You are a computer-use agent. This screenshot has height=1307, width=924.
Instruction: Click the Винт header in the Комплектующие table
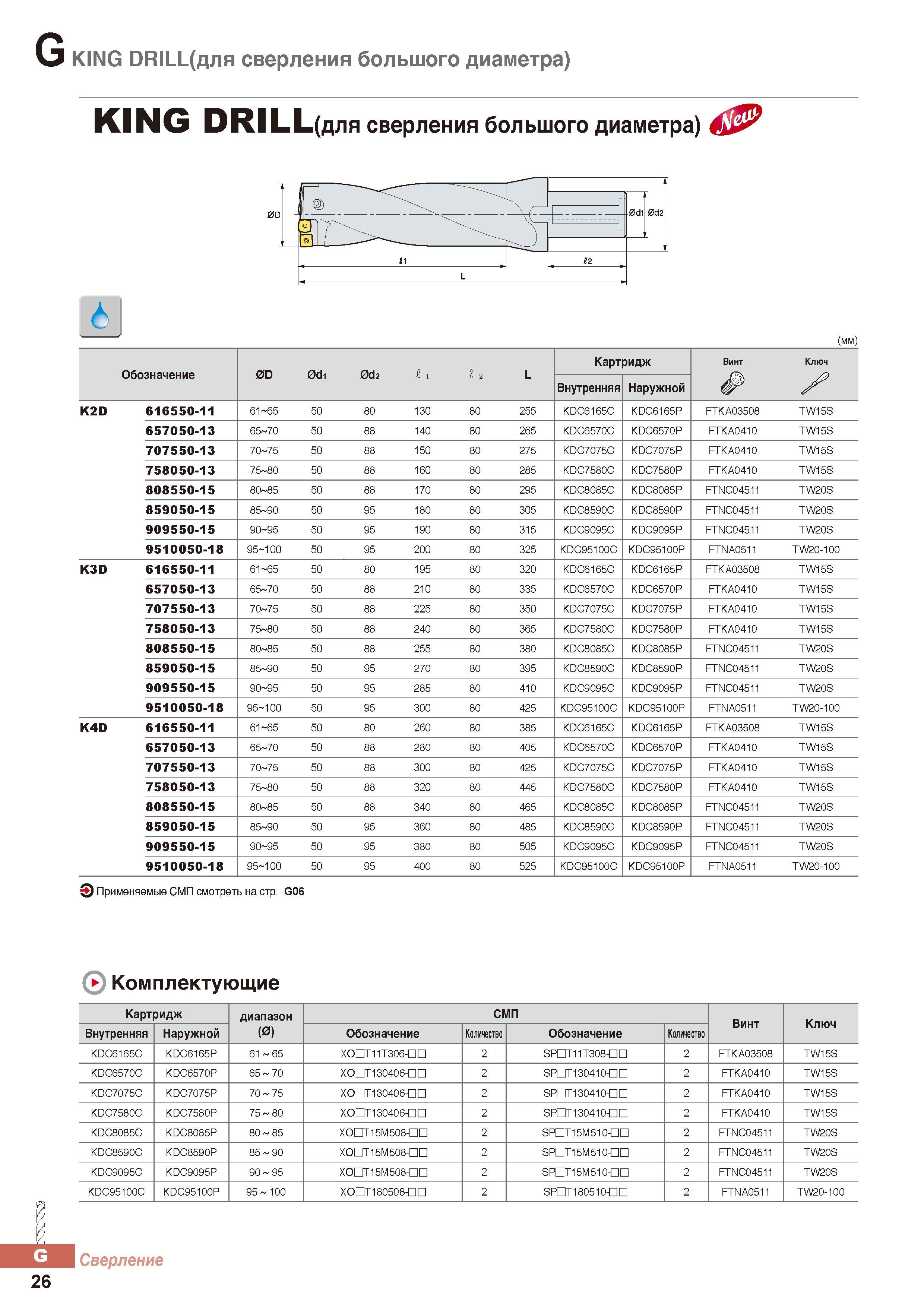[x=746, y=1023]
